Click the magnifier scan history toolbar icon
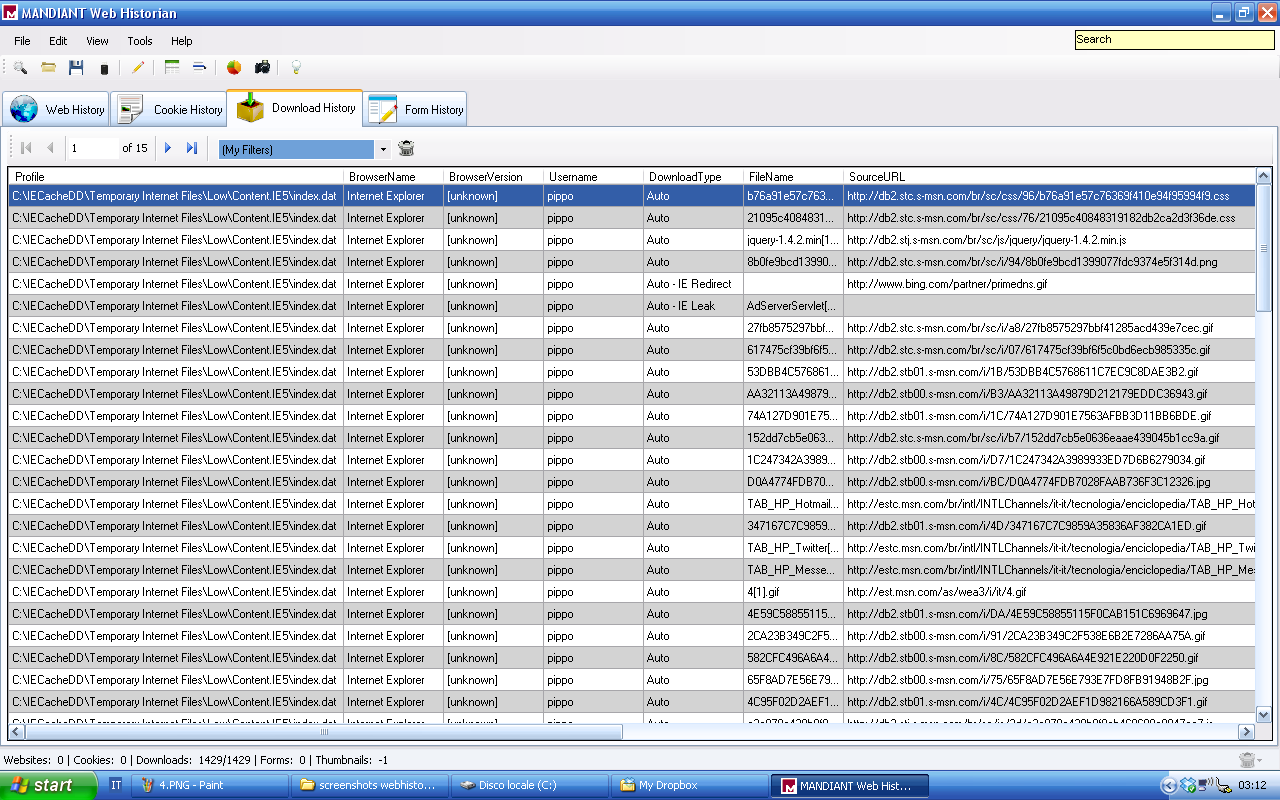Image resolution: width=1280 pixels, height=800 pixels. tap(20, 68)
